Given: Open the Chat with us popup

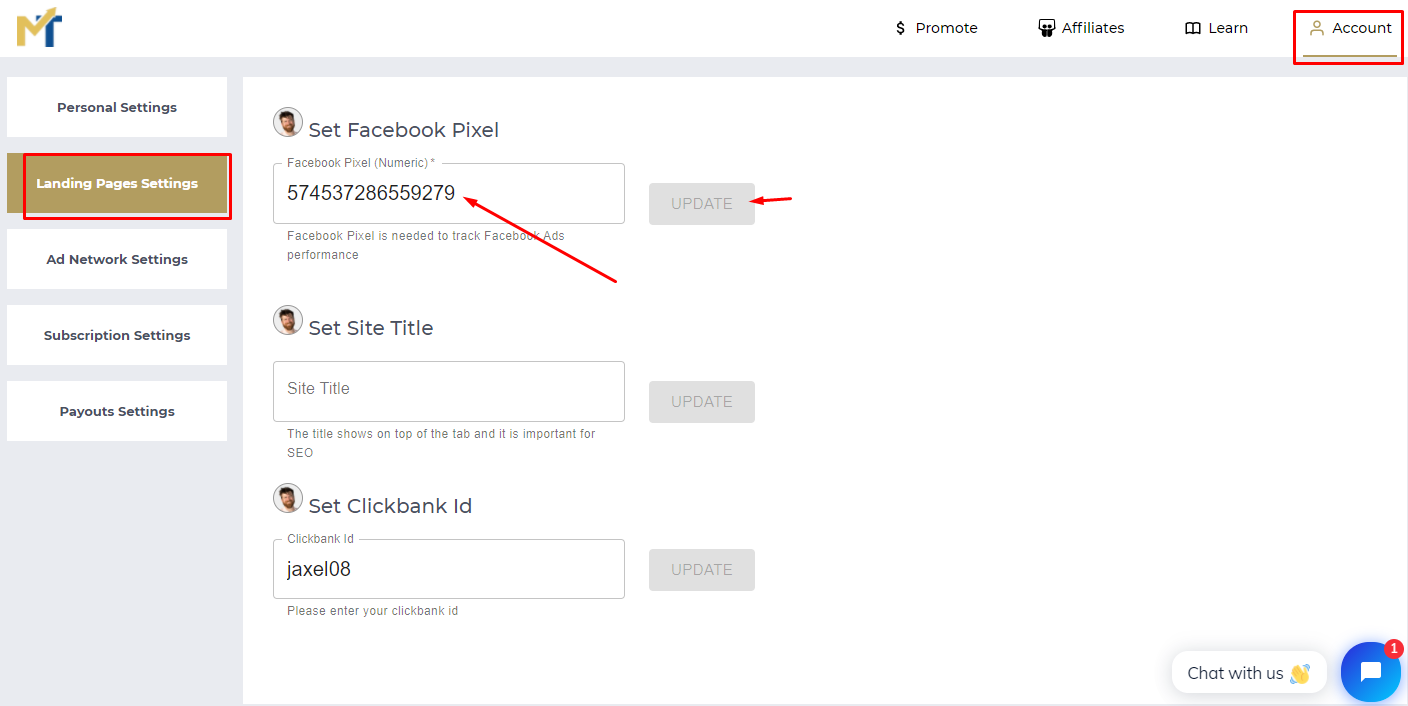Looking at the screenshot, I should (x=1249, y=673).
